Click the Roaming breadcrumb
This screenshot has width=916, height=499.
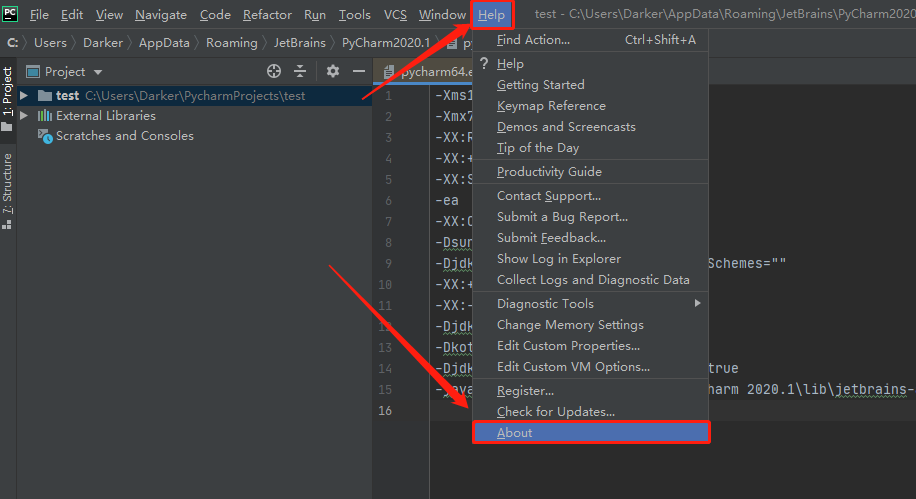[231, 43]
